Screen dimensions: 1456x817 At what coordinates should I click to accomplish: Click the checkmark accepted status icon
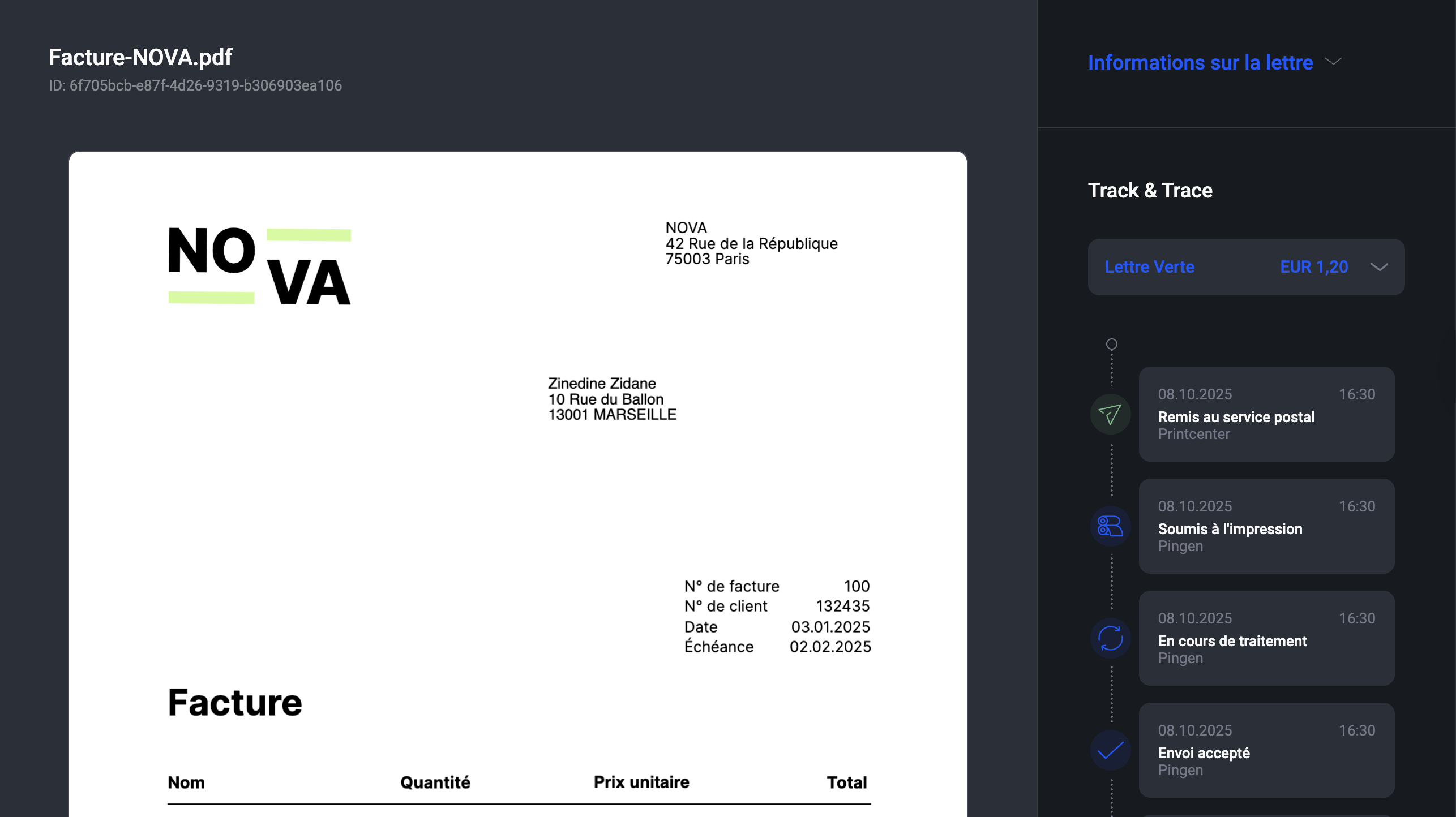[1110, 750]
